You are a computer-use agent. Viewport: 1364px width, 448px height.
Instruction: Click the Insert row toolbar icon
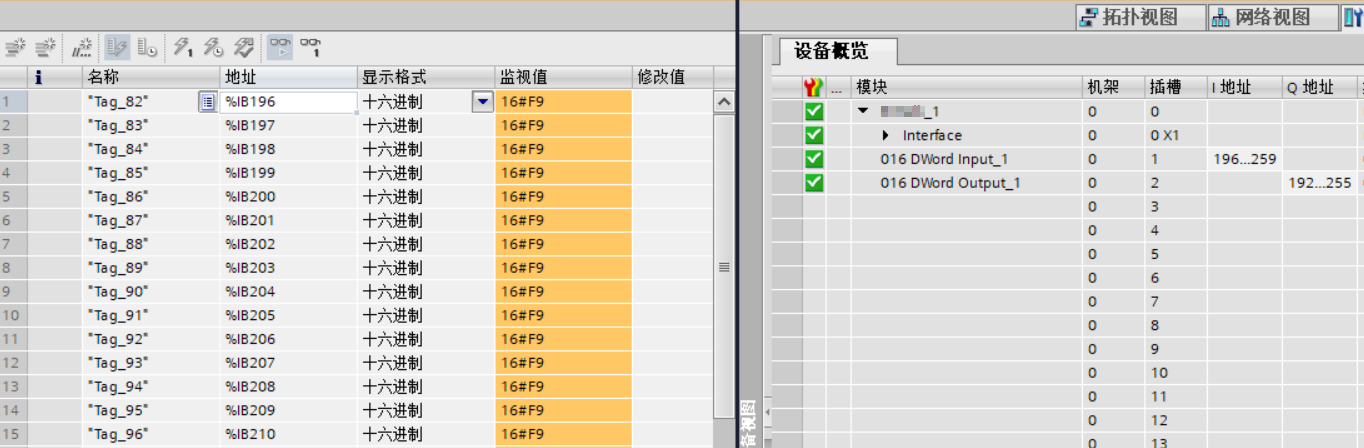point(14,46)
